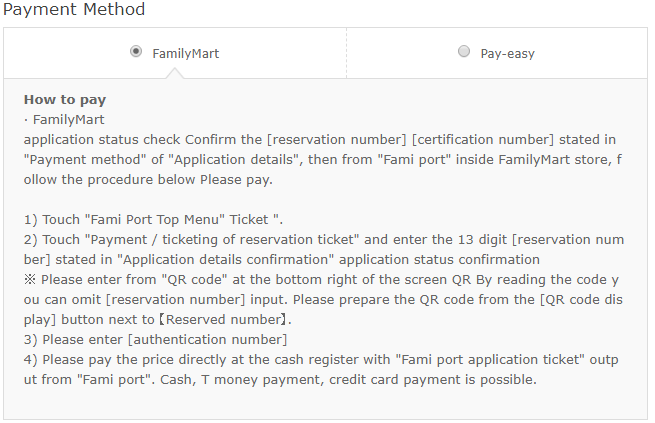Viewport: 655px width, 423px height.
Task: Click the Pay-easy payment option label
Action: [x=507, y=53]
